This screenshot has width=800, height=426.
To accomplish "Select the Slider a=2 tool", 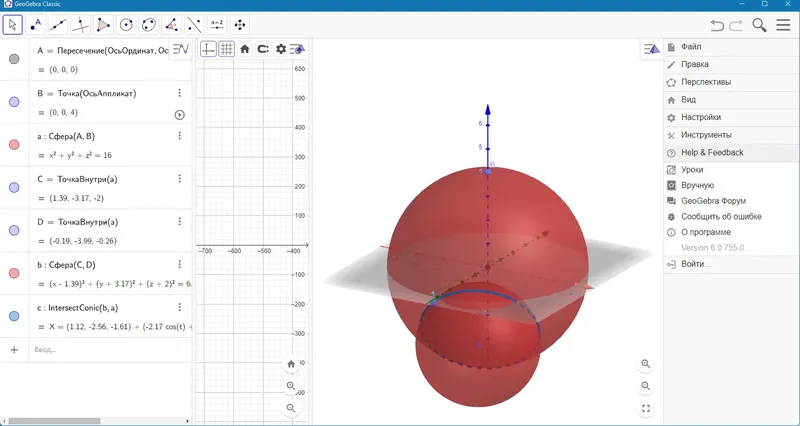I will (x=217, y=24).
